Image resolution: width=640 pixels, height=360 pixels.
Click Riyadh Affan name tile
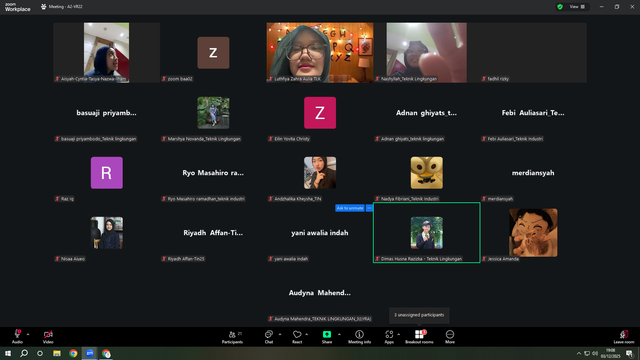[213, 233]
